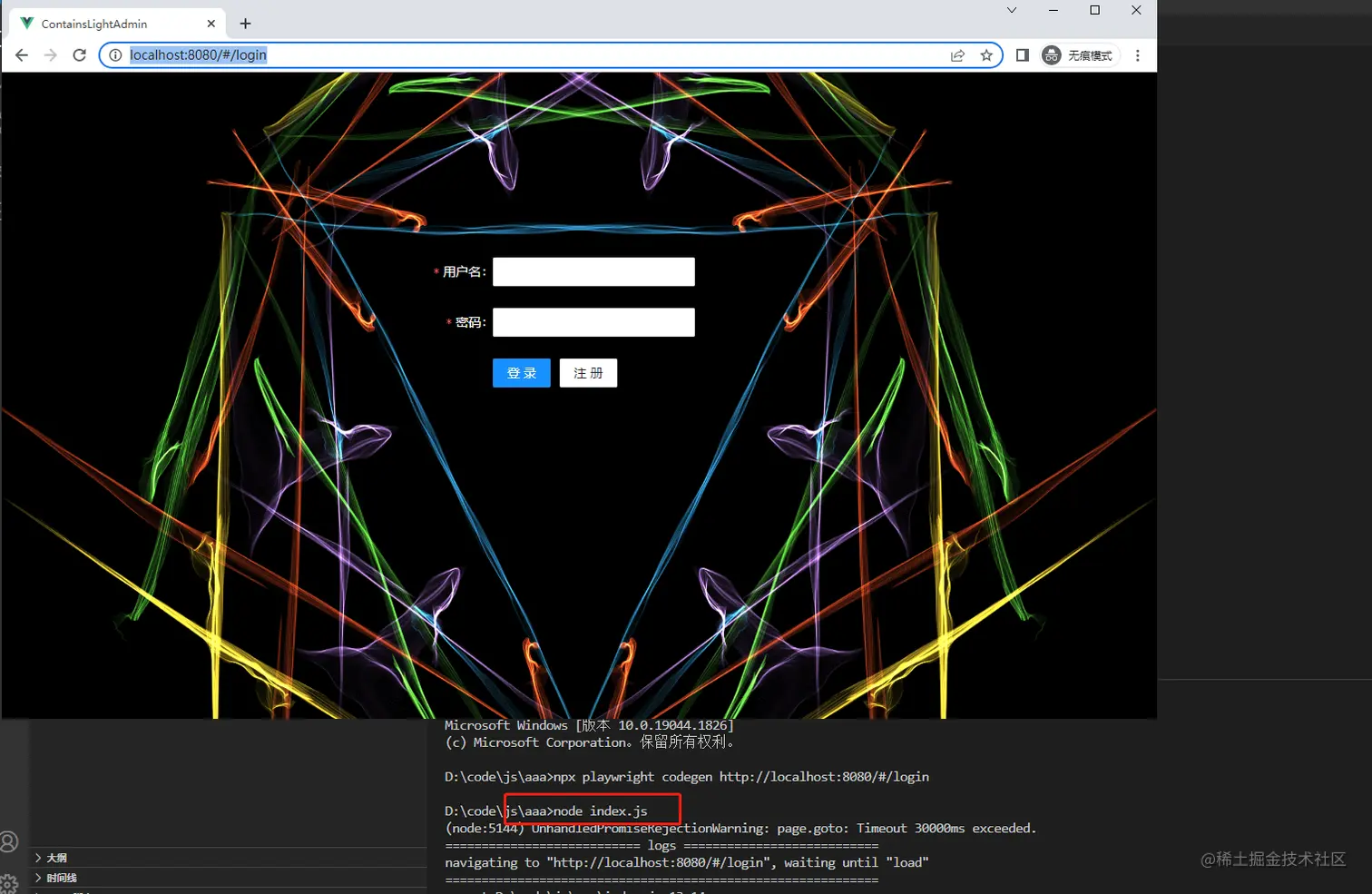
Task: Click the 'navigating to' log line in terminal
Action: (x=687, y=863)
